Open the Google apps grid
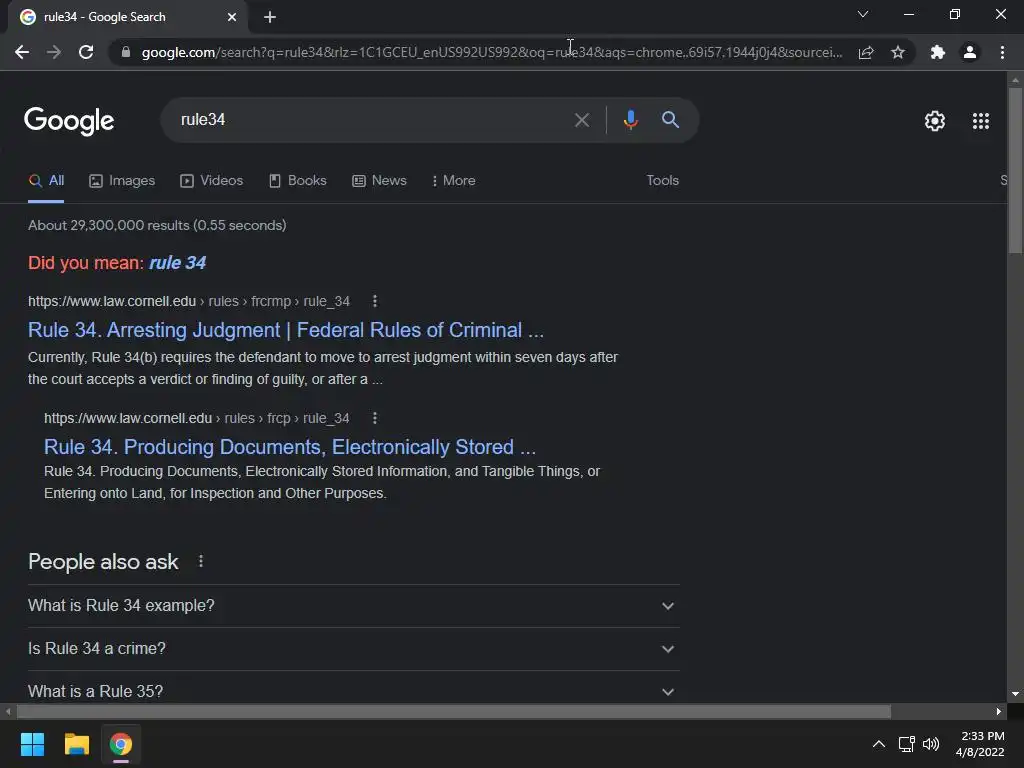This screenshot has width=1024, height=768. tap(981, 121)
